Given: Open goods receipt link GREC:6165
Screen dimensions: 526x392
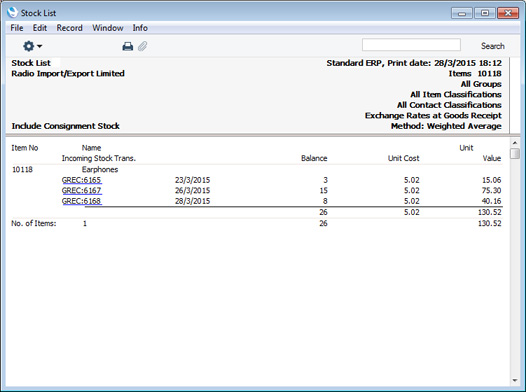Looking at the screenshot, I should click(82, 180).
